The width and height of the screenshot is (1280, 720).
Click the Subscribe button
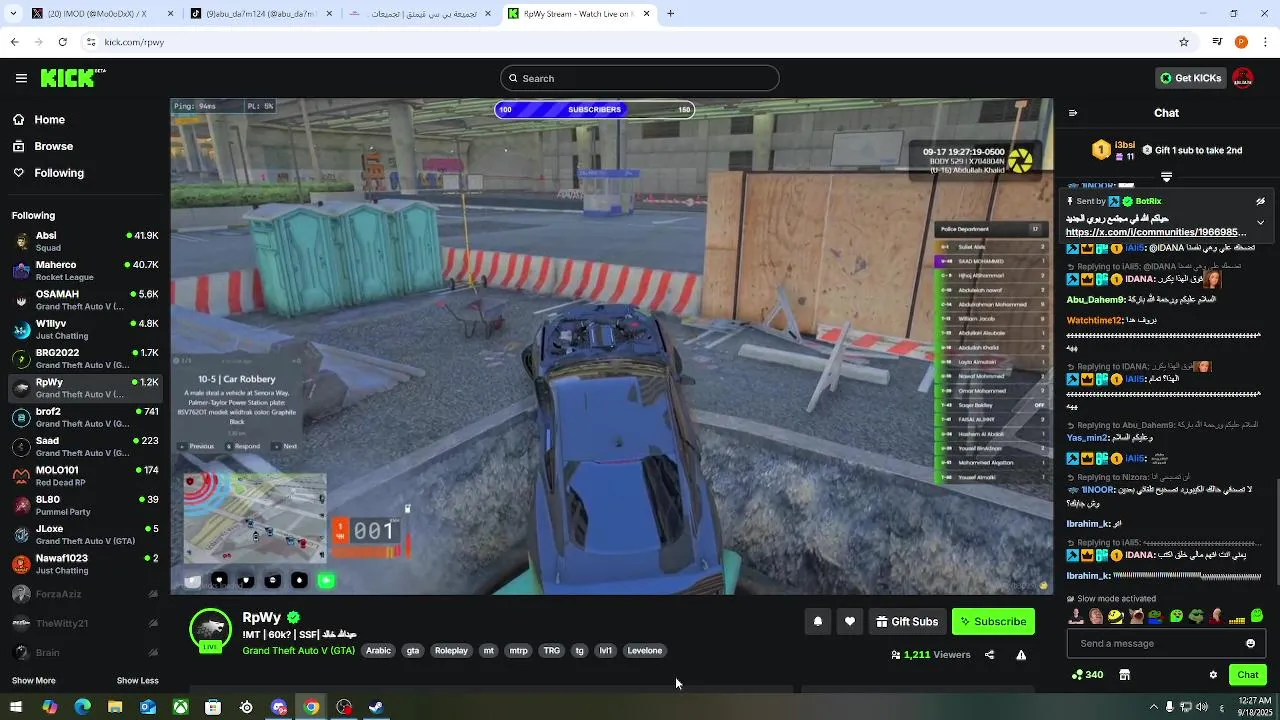(993, 622)
